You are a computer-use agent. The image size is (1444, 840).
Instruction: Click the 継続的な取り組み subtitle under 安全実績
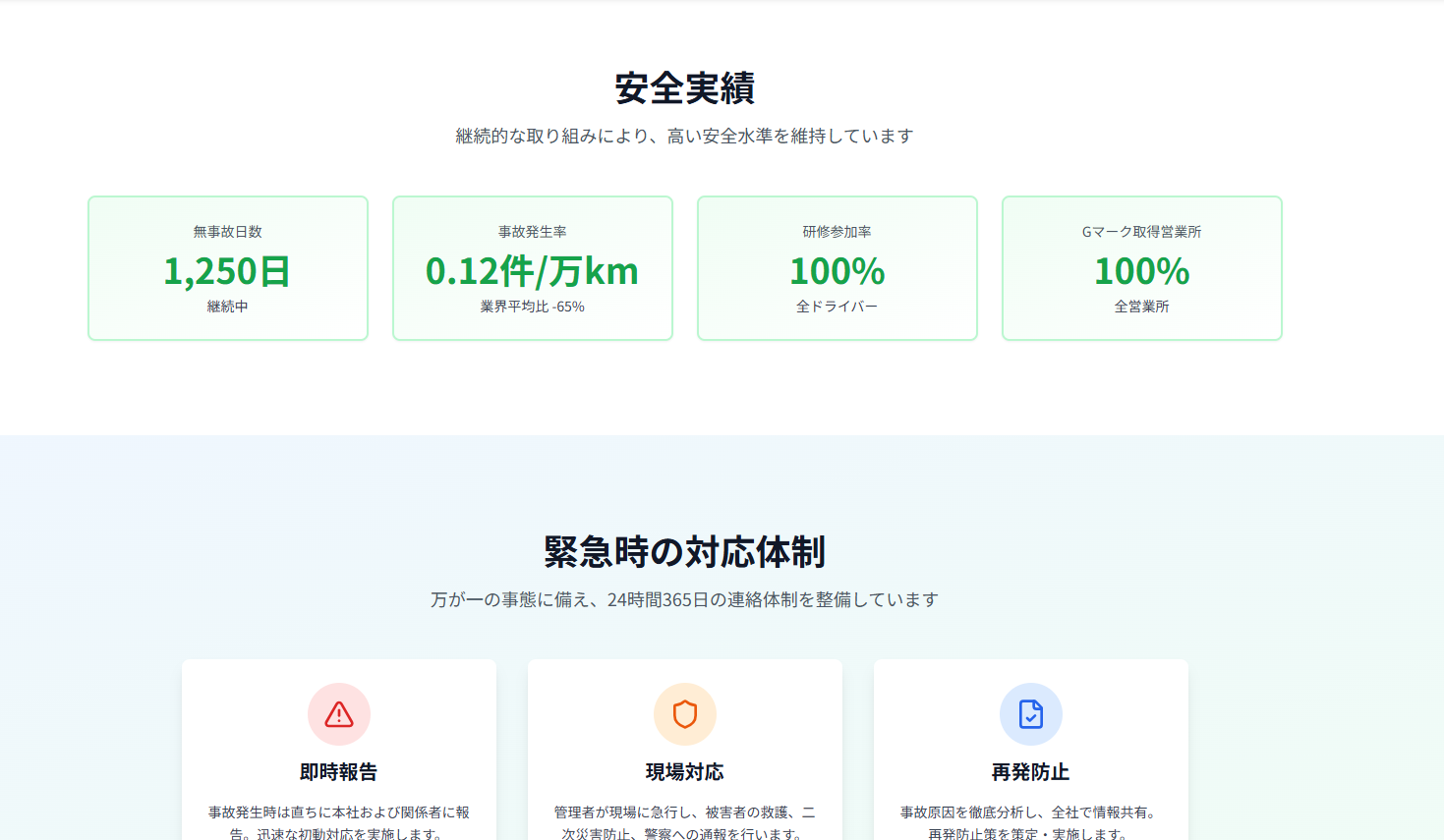click(685, 136)
